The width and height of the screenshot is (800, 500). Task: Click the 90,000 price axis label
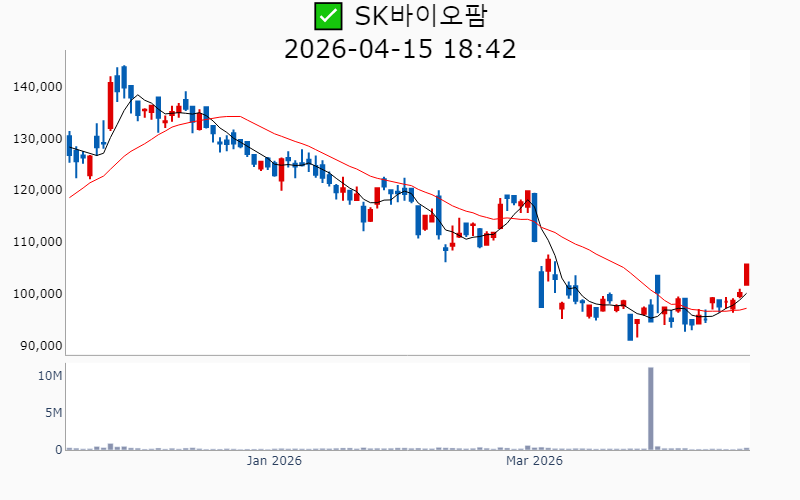tap(41, 346)
